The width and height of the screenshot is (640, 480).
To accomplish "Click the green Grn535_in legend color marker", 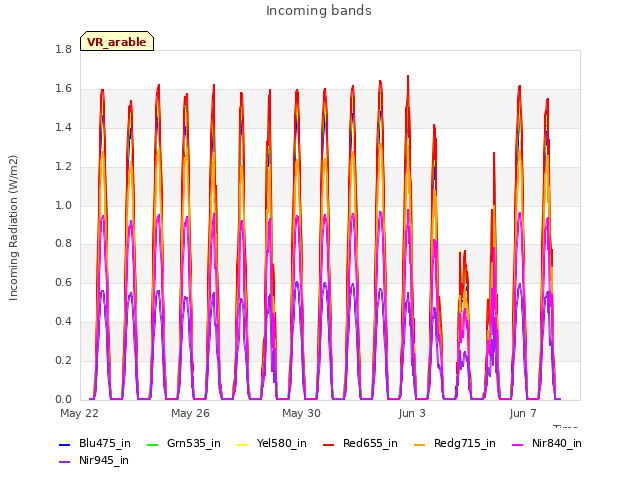I will coord(152,445).
